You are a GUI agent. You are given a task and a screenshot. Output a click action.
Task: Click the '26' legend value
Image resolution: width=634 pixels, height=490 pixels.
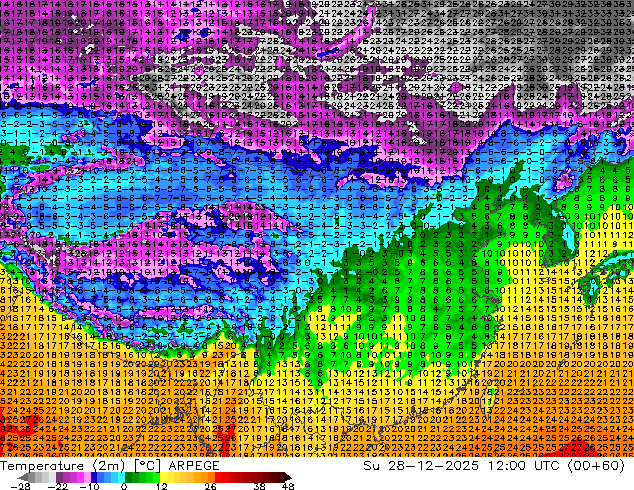pyautogui.click(x=210, y=486)
